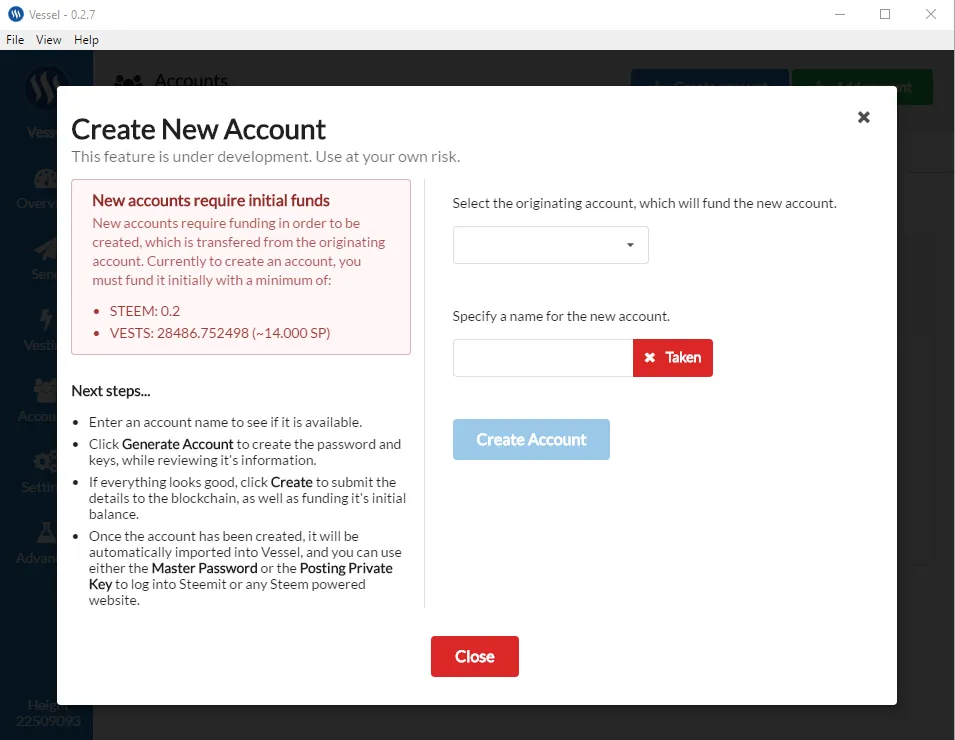Open the Help menu
Viewport: 955px width, 740px height.
86,40
